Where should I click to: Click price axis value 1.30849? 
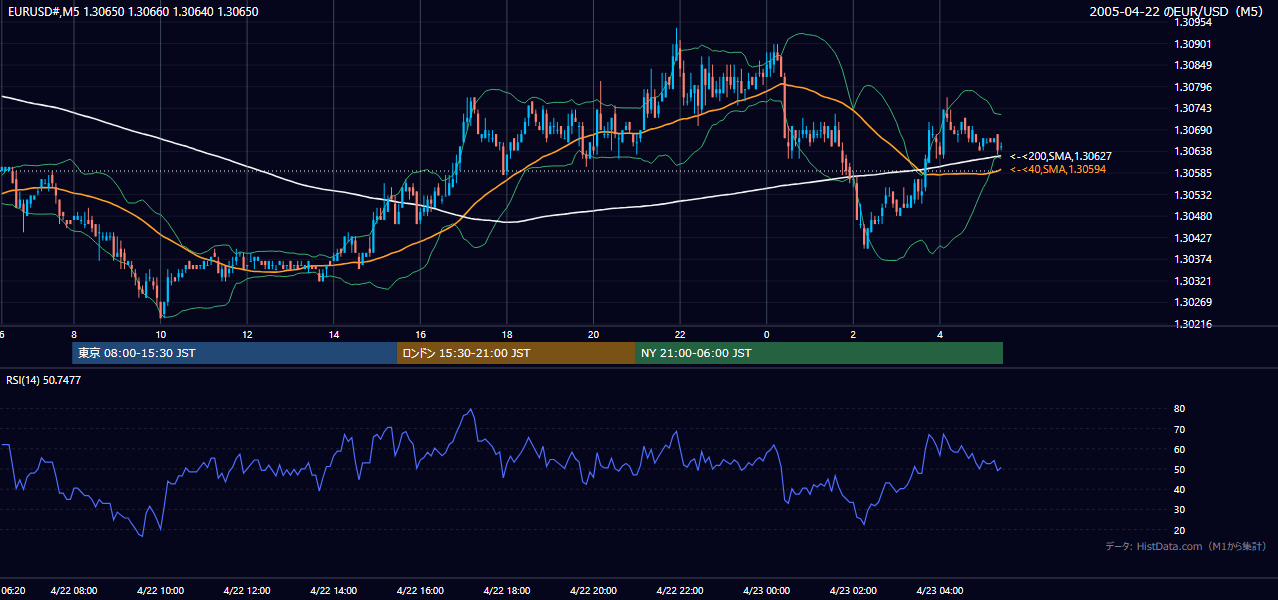pos(1192,65)
